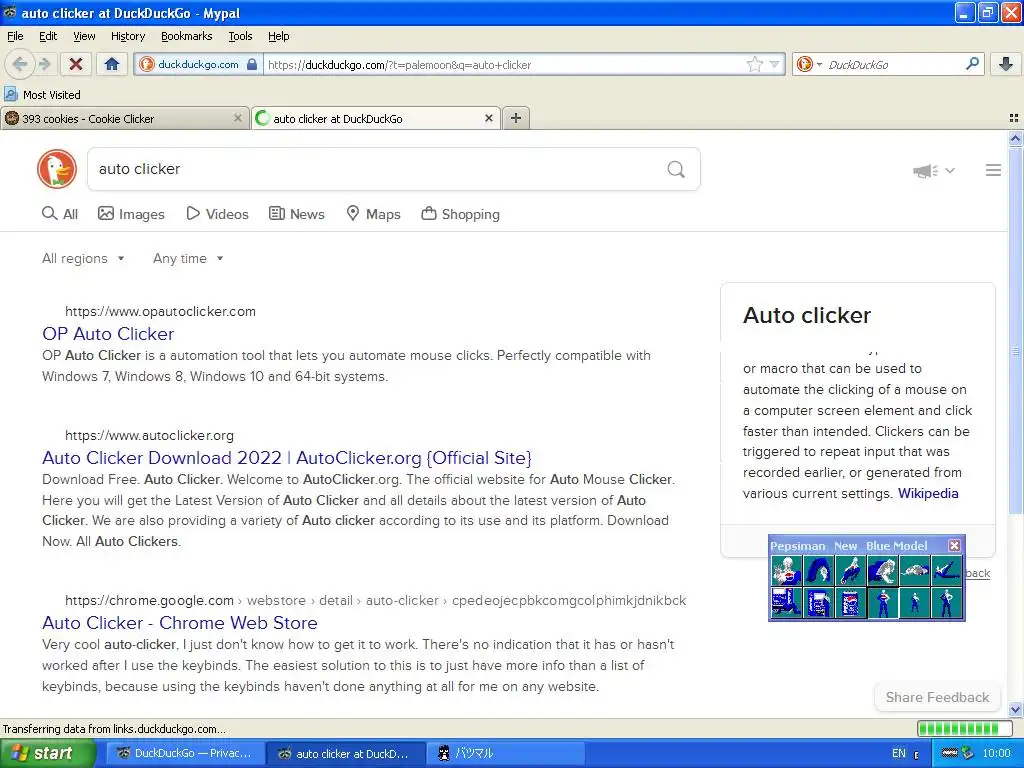
Task: Open the View menu
Action: [x=84, y=36]
